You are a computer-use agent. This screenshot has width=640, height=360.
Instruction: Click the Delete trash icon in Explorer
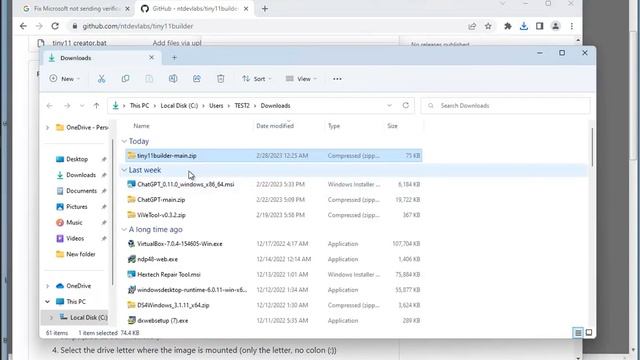220,79
